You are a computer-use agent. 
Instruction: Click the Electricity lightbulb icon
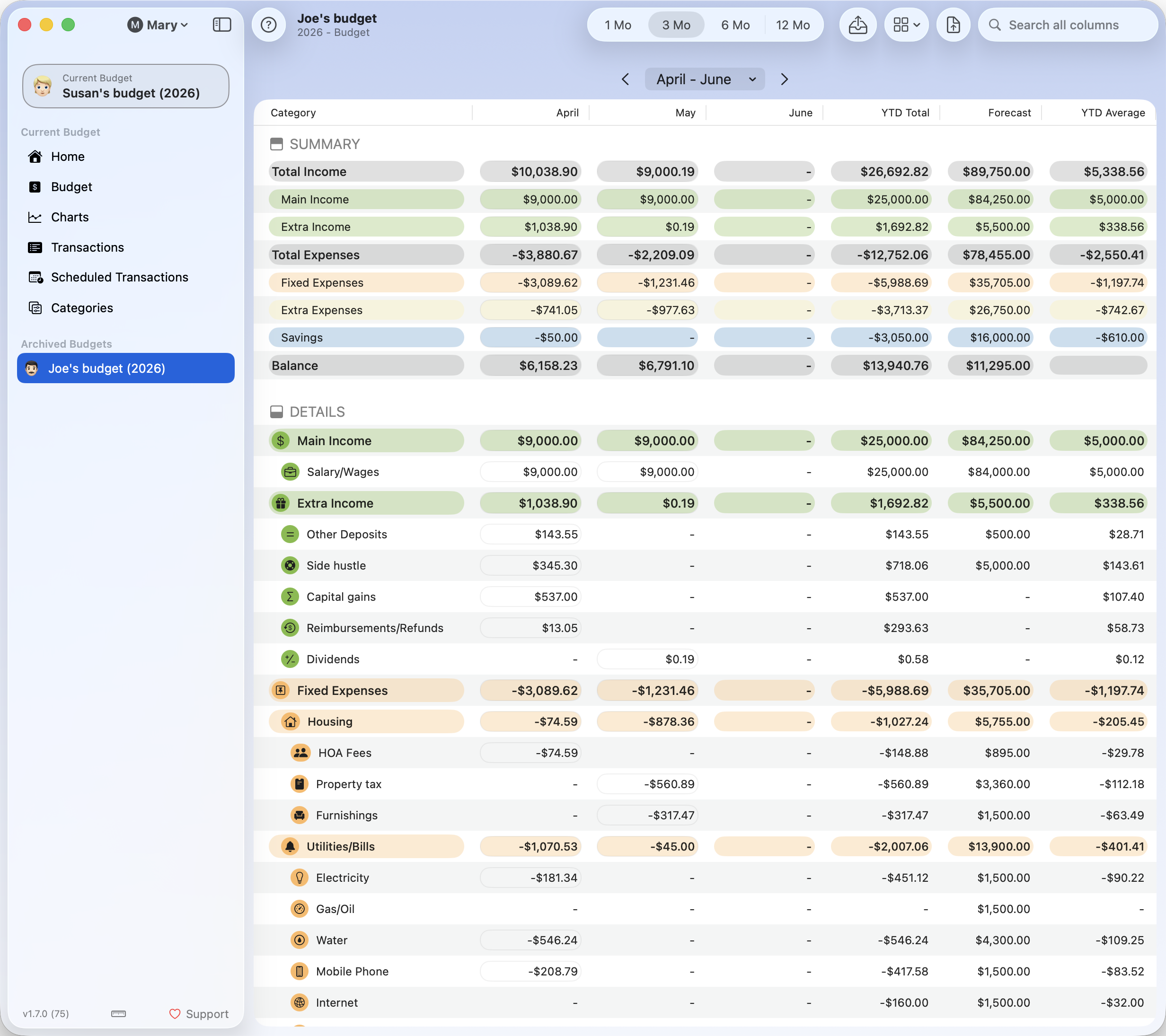coord(300,878)
